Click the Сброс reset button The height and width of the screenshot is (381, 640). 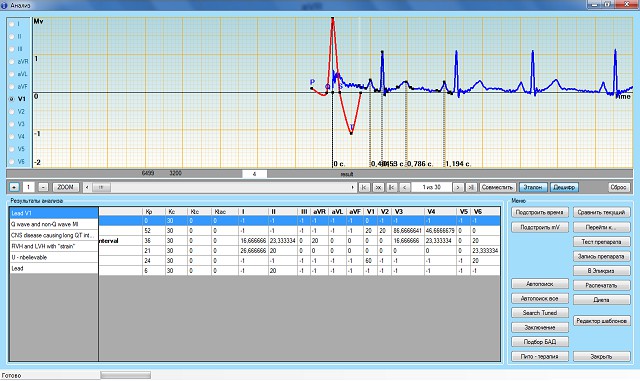click(618, 187)
